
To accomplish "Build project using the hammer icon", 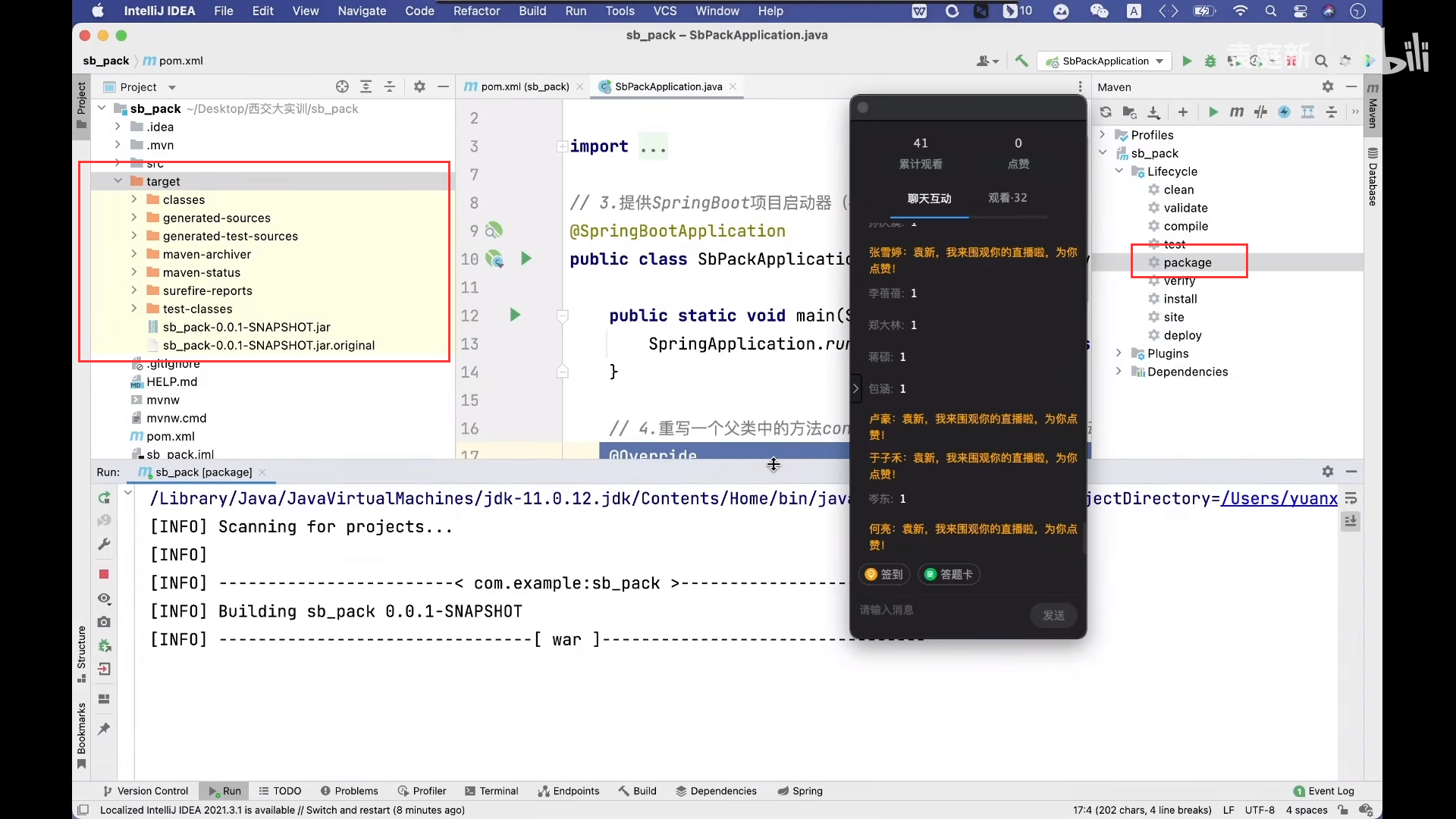I will coord(1021,61).
